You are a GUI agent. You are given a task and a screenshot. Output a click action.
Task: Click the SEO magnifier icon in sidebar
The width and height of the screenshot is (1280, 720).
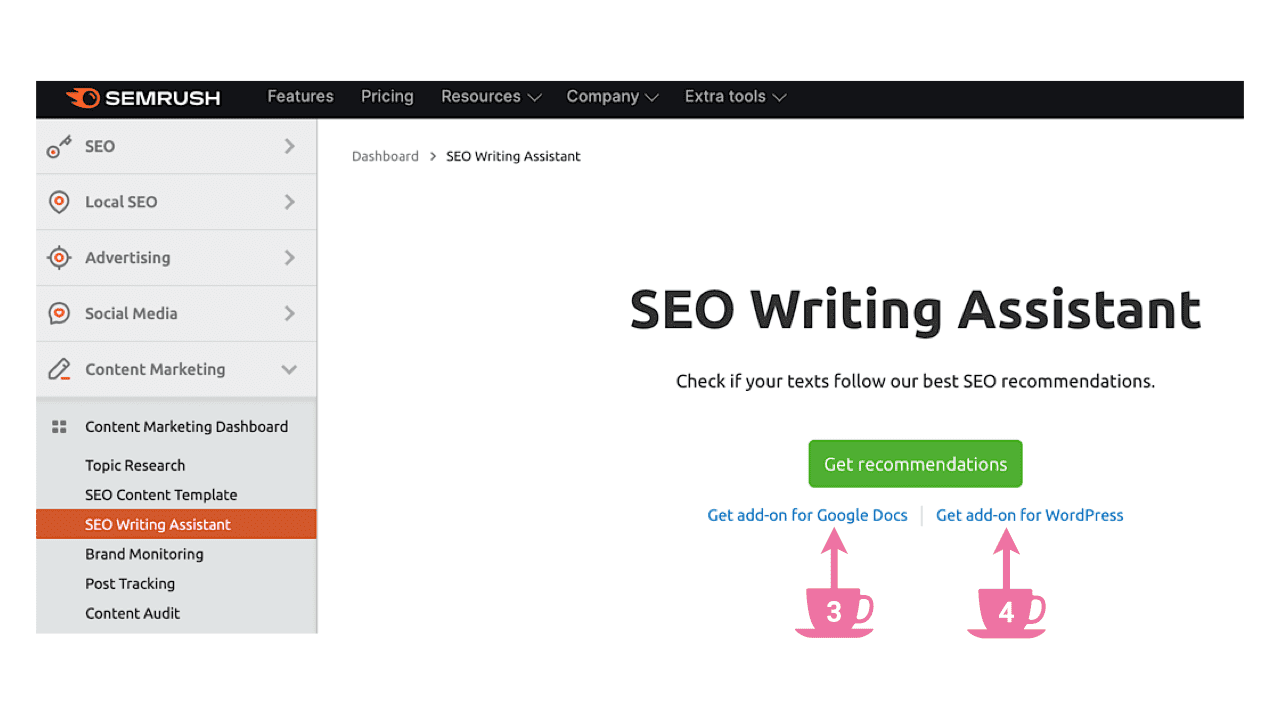pos(59,146)
